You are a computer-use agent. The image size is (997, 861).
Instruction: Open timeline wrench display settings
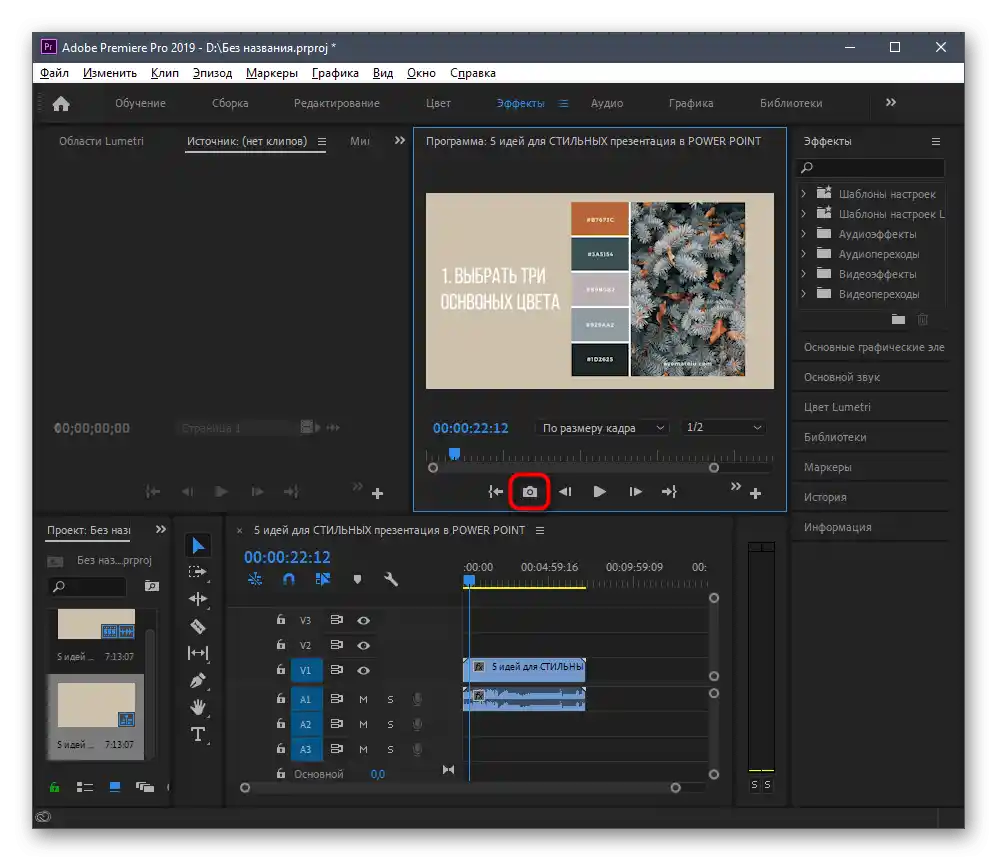click(391, 579)
